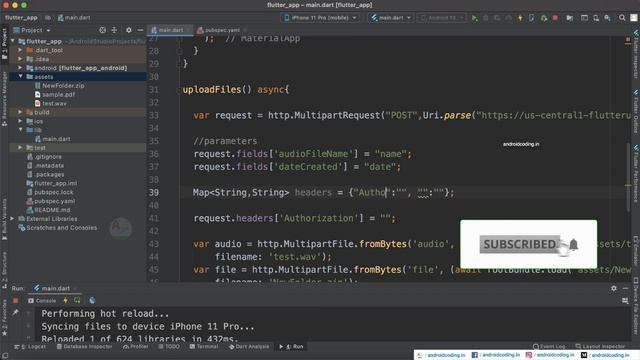Collapse the lib folder

[20, 130]
